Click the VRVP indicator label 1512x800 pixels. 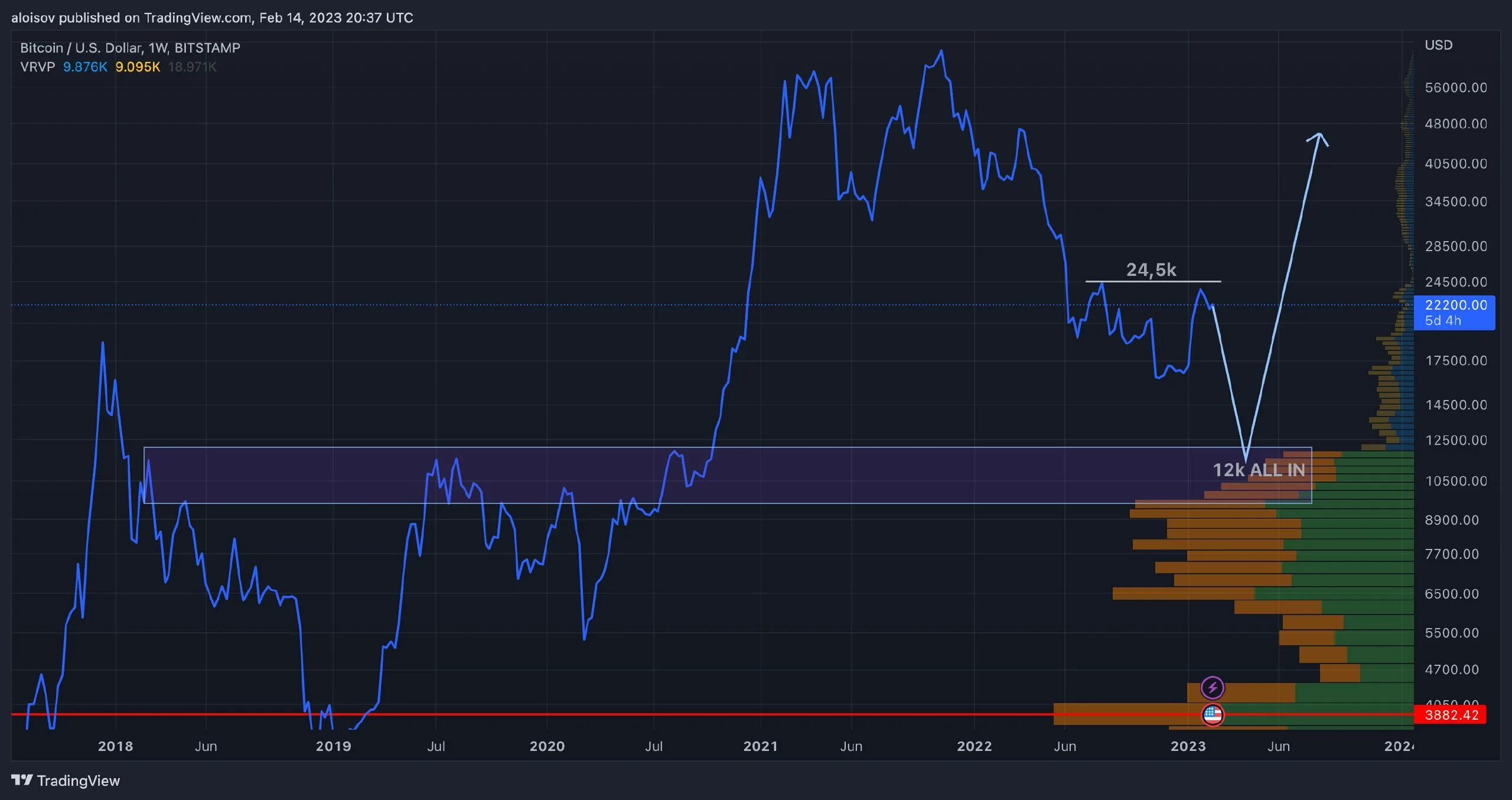[37, 67]
